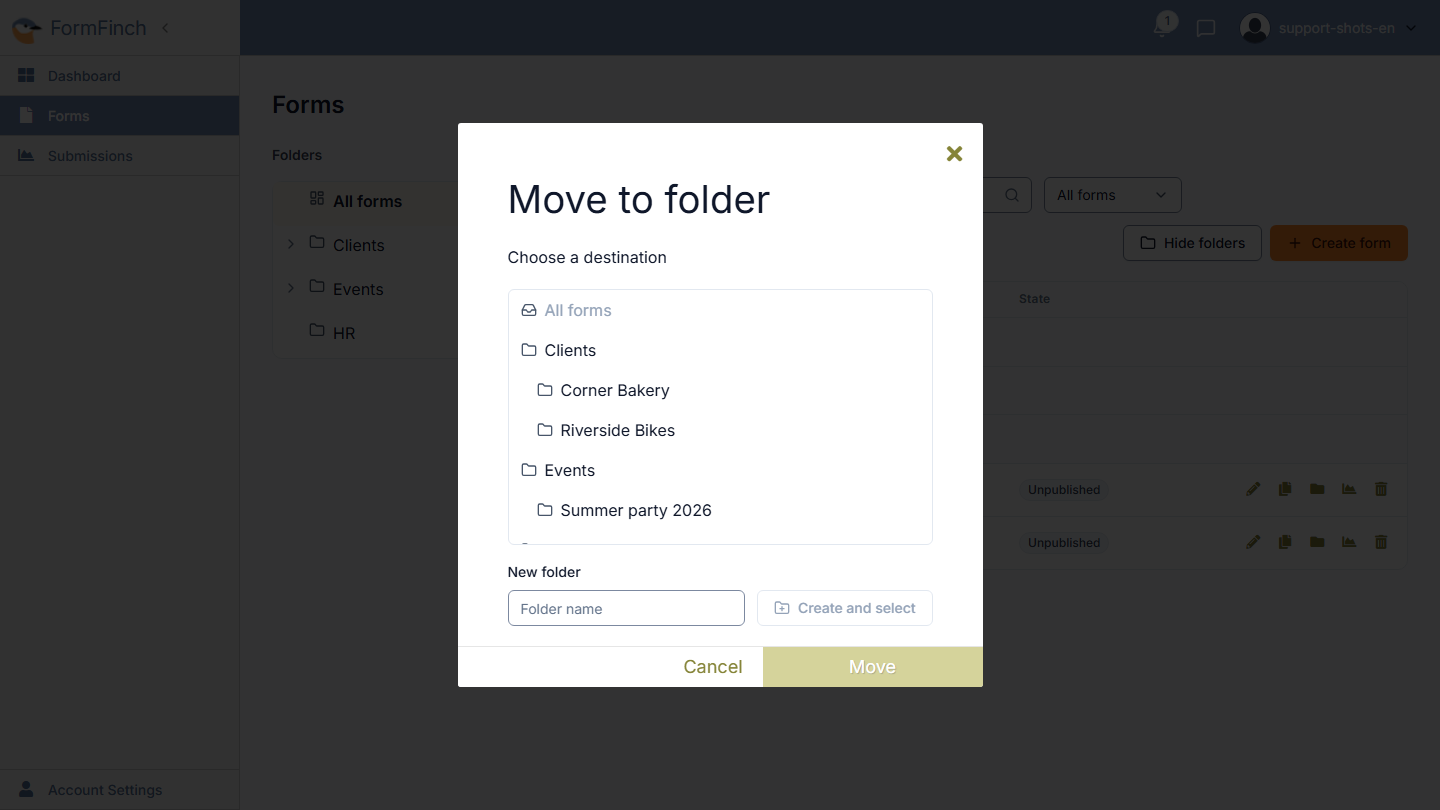Viewport: 1440px width, 810px height.
Task: Click the user avatar icon
Action: coord(1255,28)
